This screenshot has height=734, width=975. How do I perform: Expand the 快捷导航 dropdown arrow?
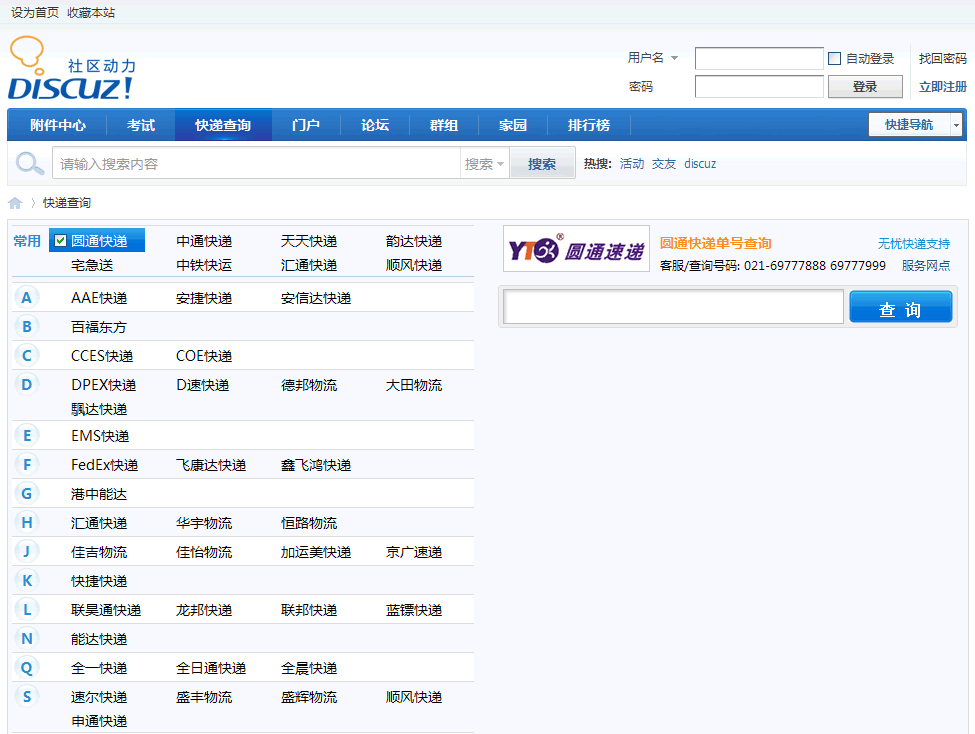(956, 125)
